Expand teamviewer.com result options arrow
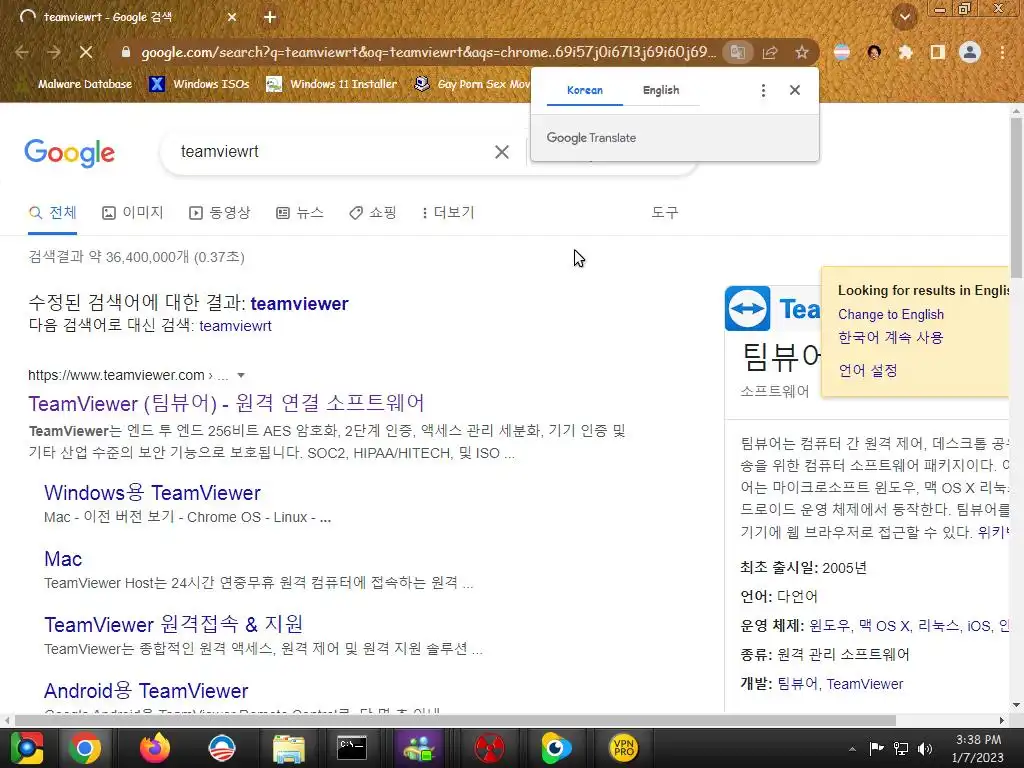The height and width of the screenshot is (768, 1024). point(241,376)
